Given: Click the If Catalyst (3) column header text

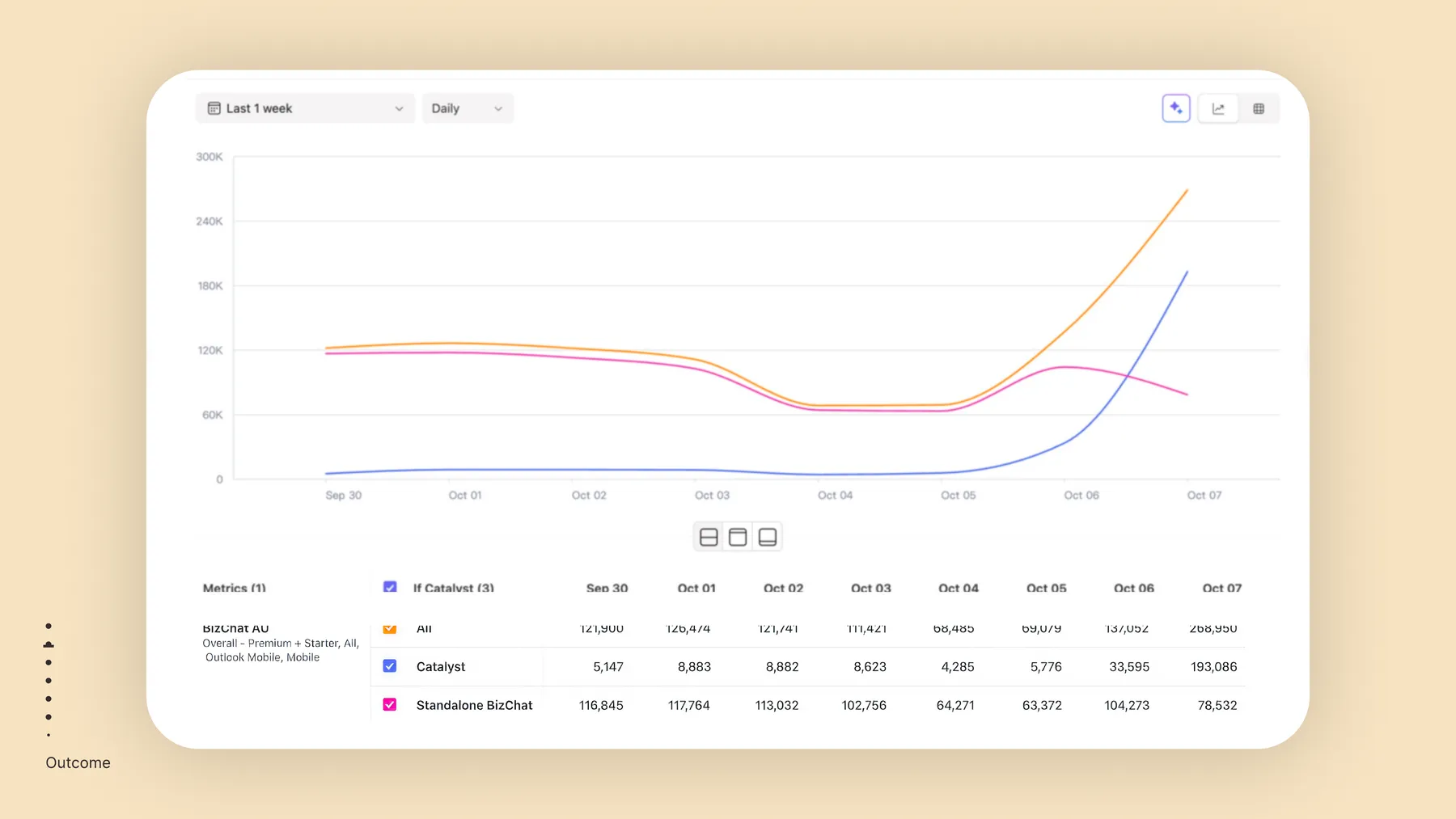Looking at the screenshot, I should (453, 588).
